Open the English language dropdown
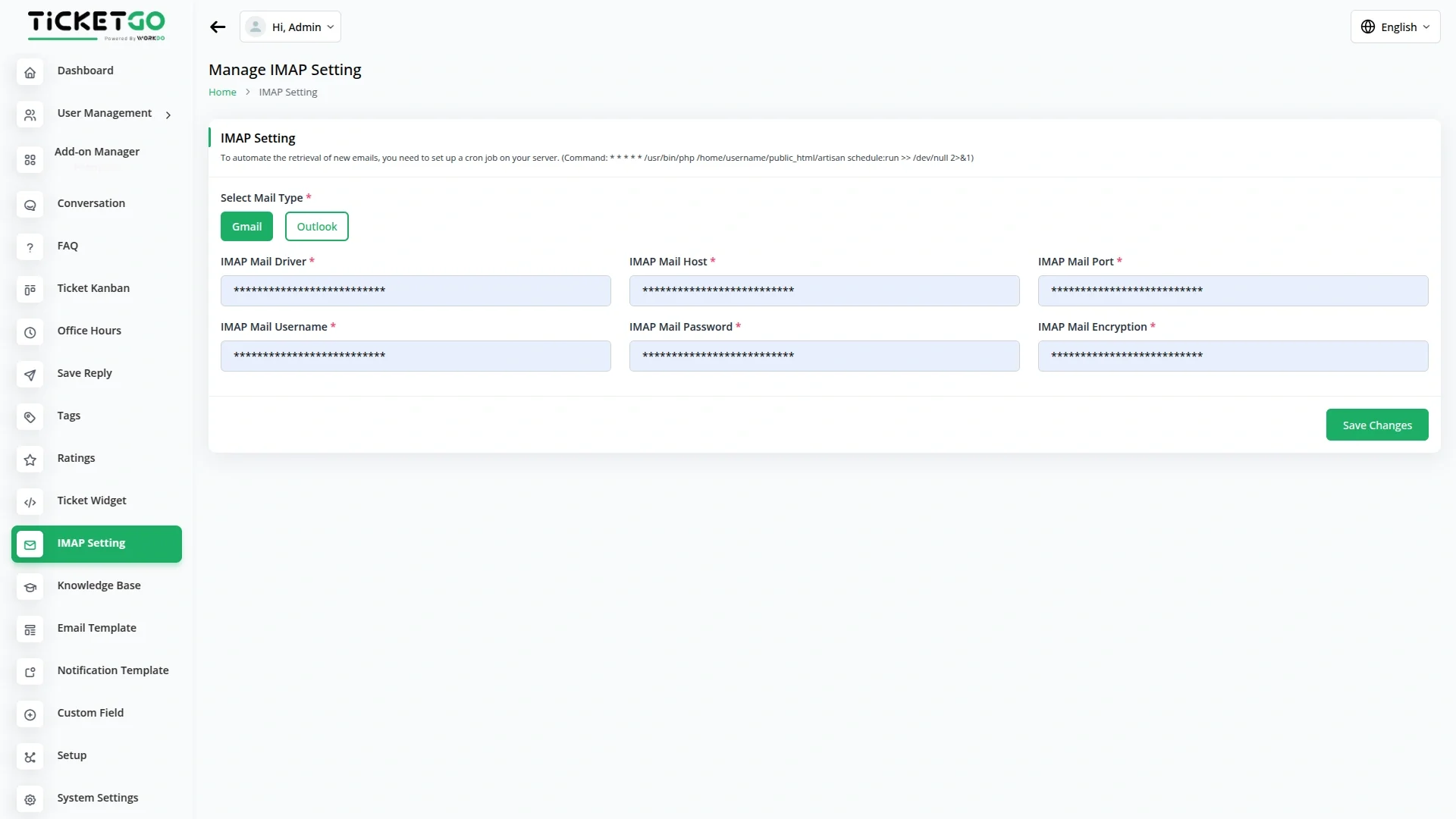The width and height of the screenshot is (1456, 819). pyautogui.click(x=1395, y=27)
